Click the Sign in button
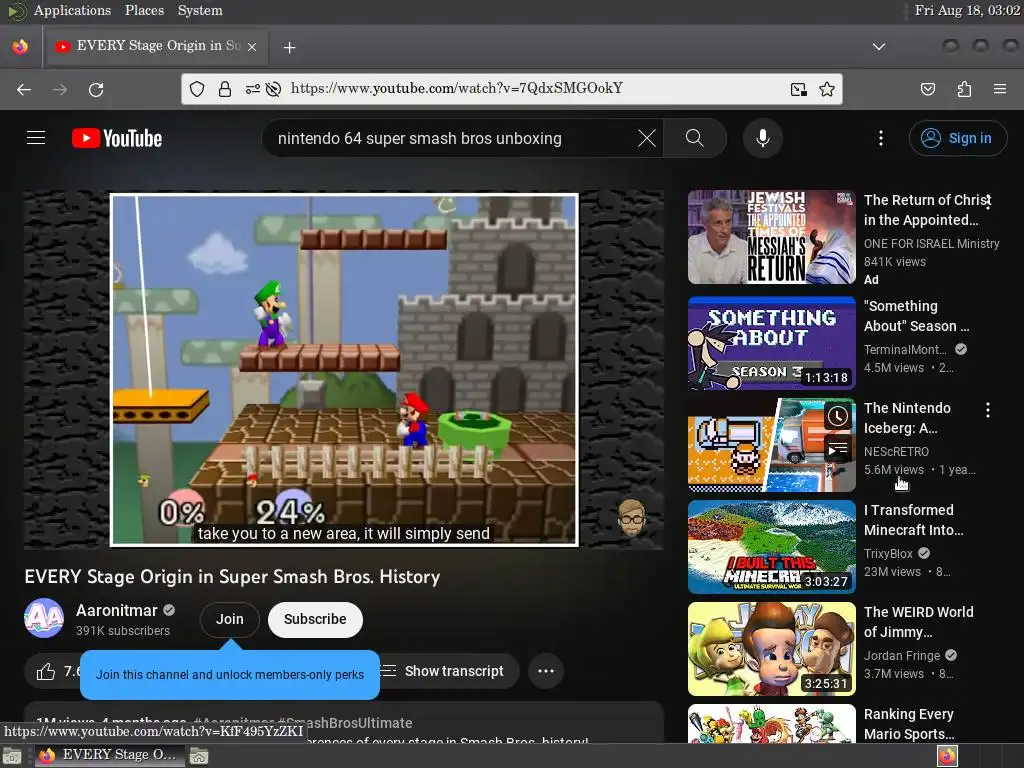 pyautogui.click(x=958, y=138)
